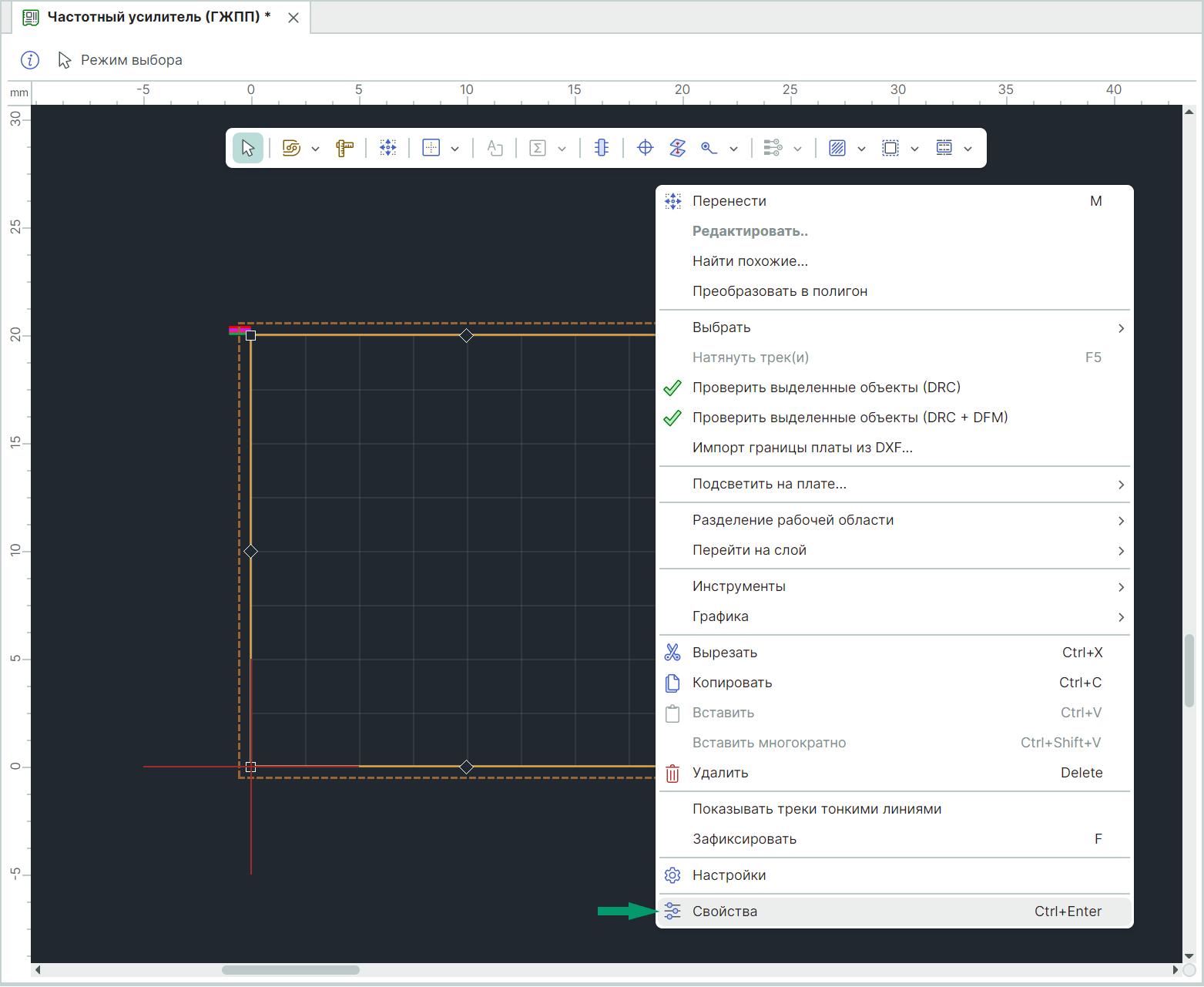Open dropdown arrow next to routing tool
1204x987 pixels.
315,149
